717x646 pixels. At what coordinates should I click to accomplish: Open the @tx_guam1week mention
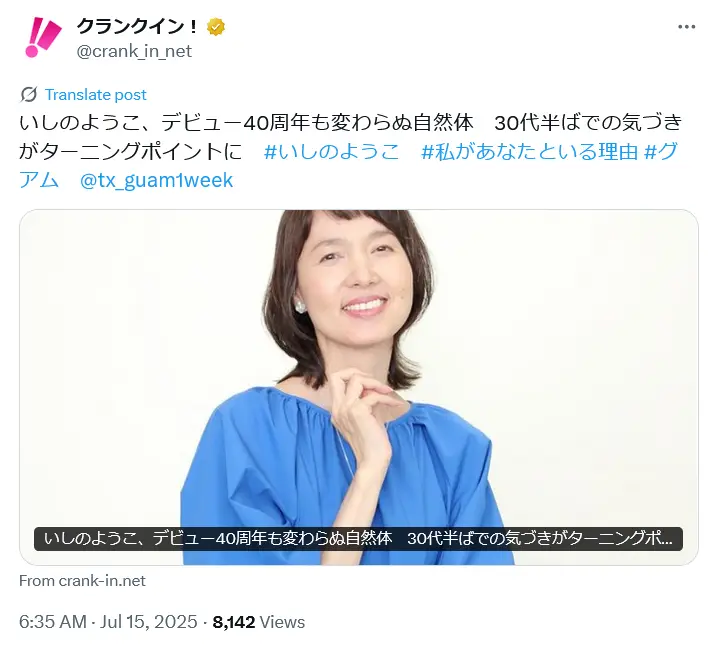coord(156,180)
